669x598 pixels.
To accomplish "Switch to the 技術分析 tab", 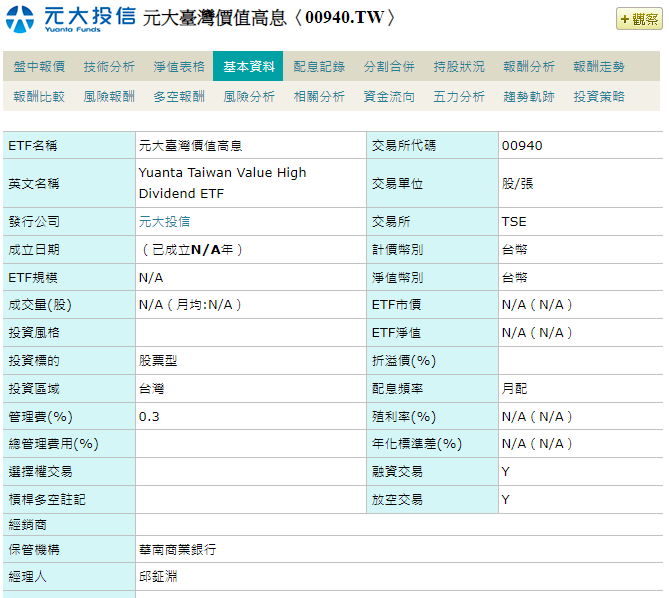I will pos(109,67).
